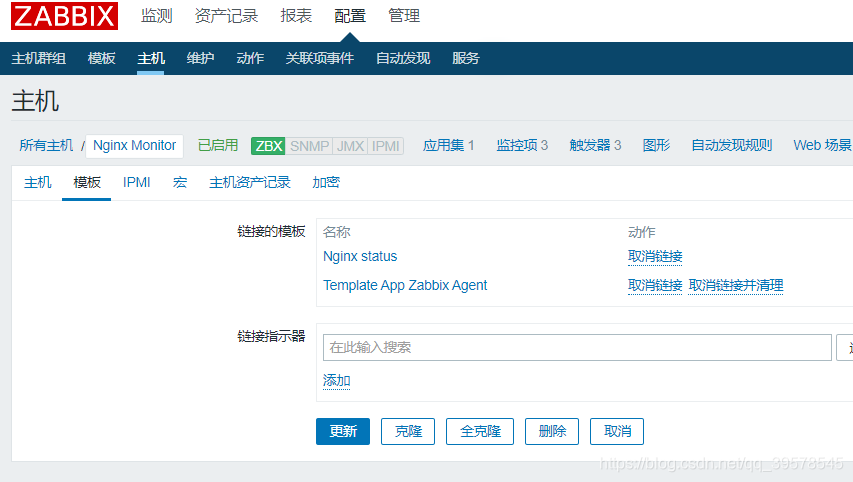Click the 全克隆 button

pos(480,431)
